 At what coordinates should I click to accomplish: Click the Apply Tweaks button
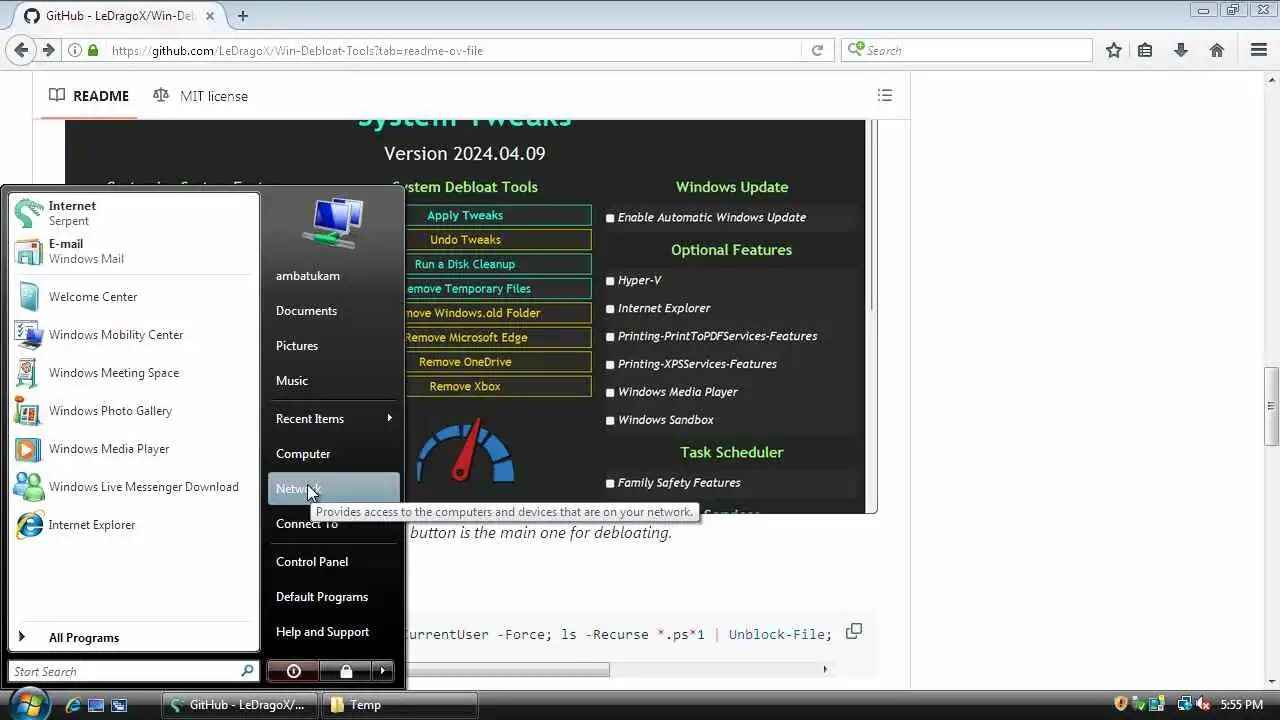(x=498, y=215)
